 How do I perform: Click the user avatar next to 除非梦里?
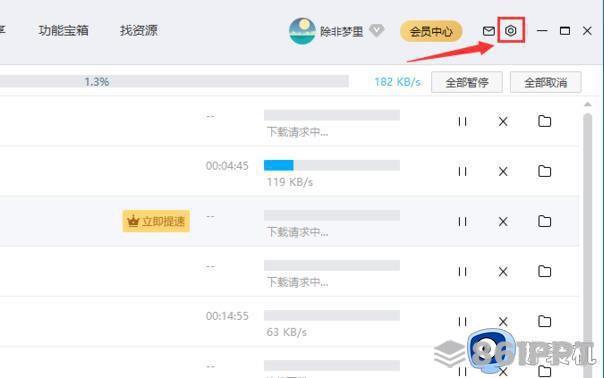click(302, 31)
